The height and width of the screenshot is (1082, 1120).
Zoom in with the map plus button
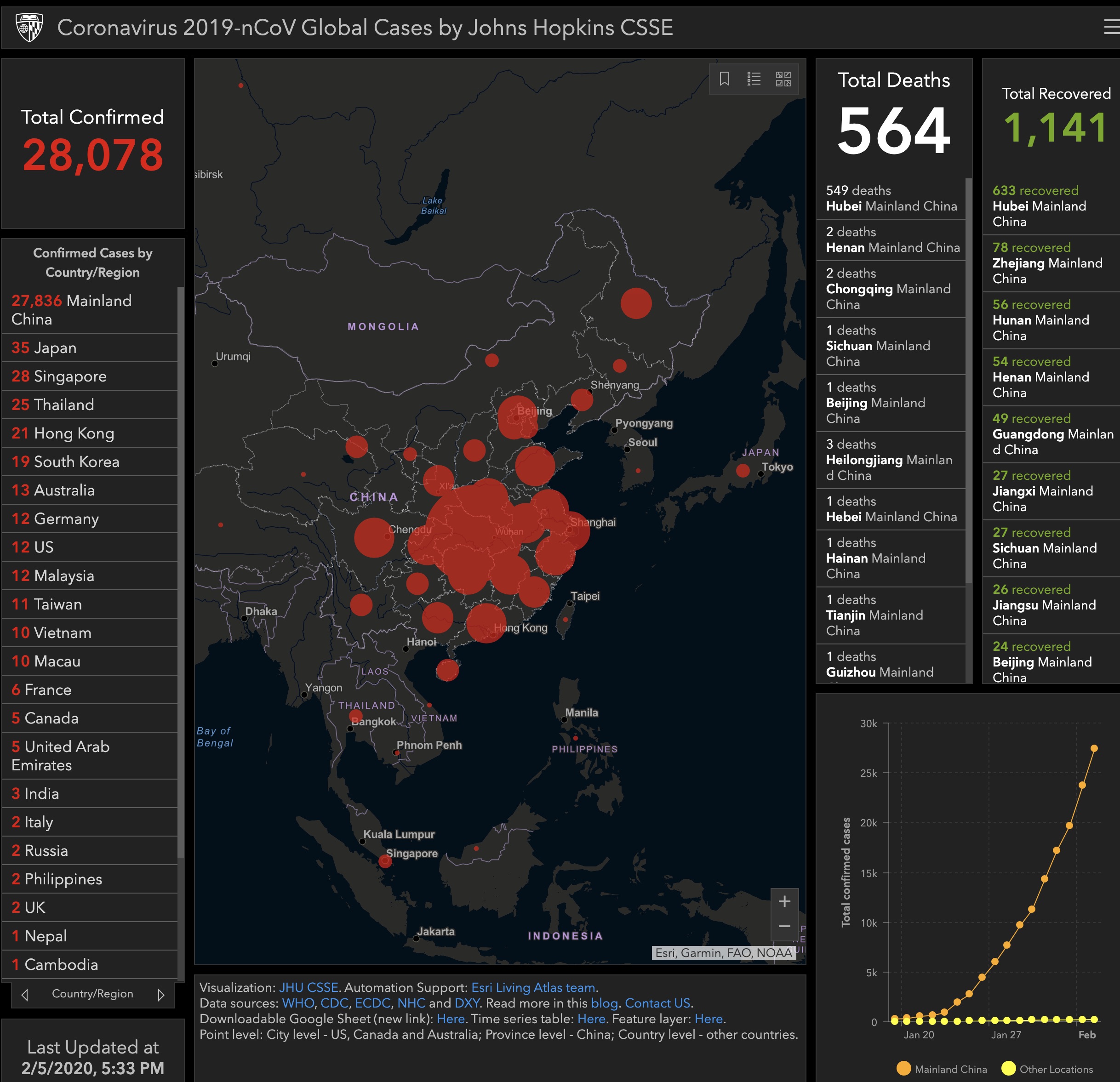coord(784,901)
